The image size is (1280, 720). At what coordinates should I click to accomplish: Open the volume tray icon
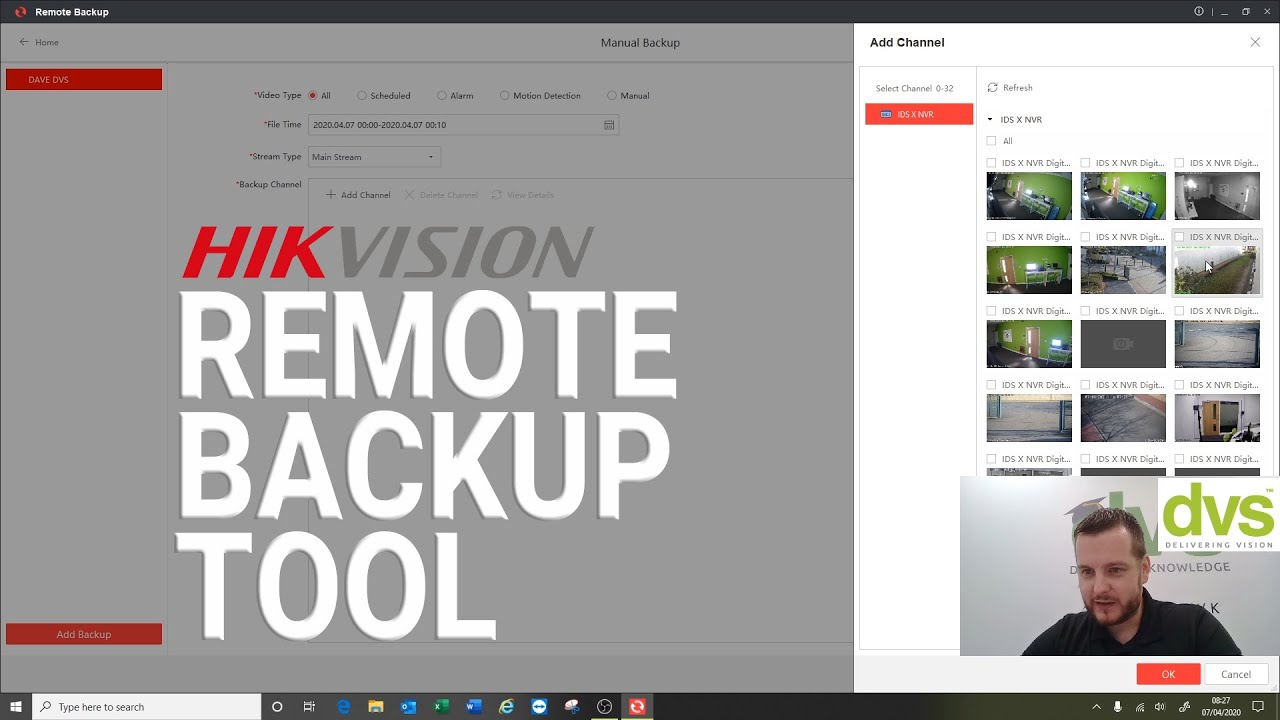coord(1160,707)
